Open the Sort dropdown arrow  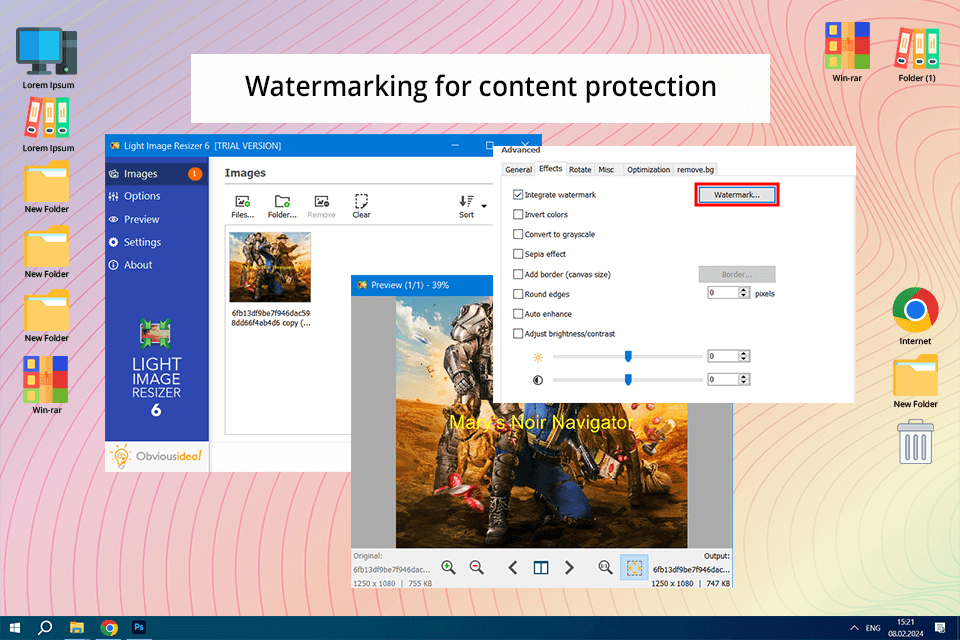(x=484, y=206)
